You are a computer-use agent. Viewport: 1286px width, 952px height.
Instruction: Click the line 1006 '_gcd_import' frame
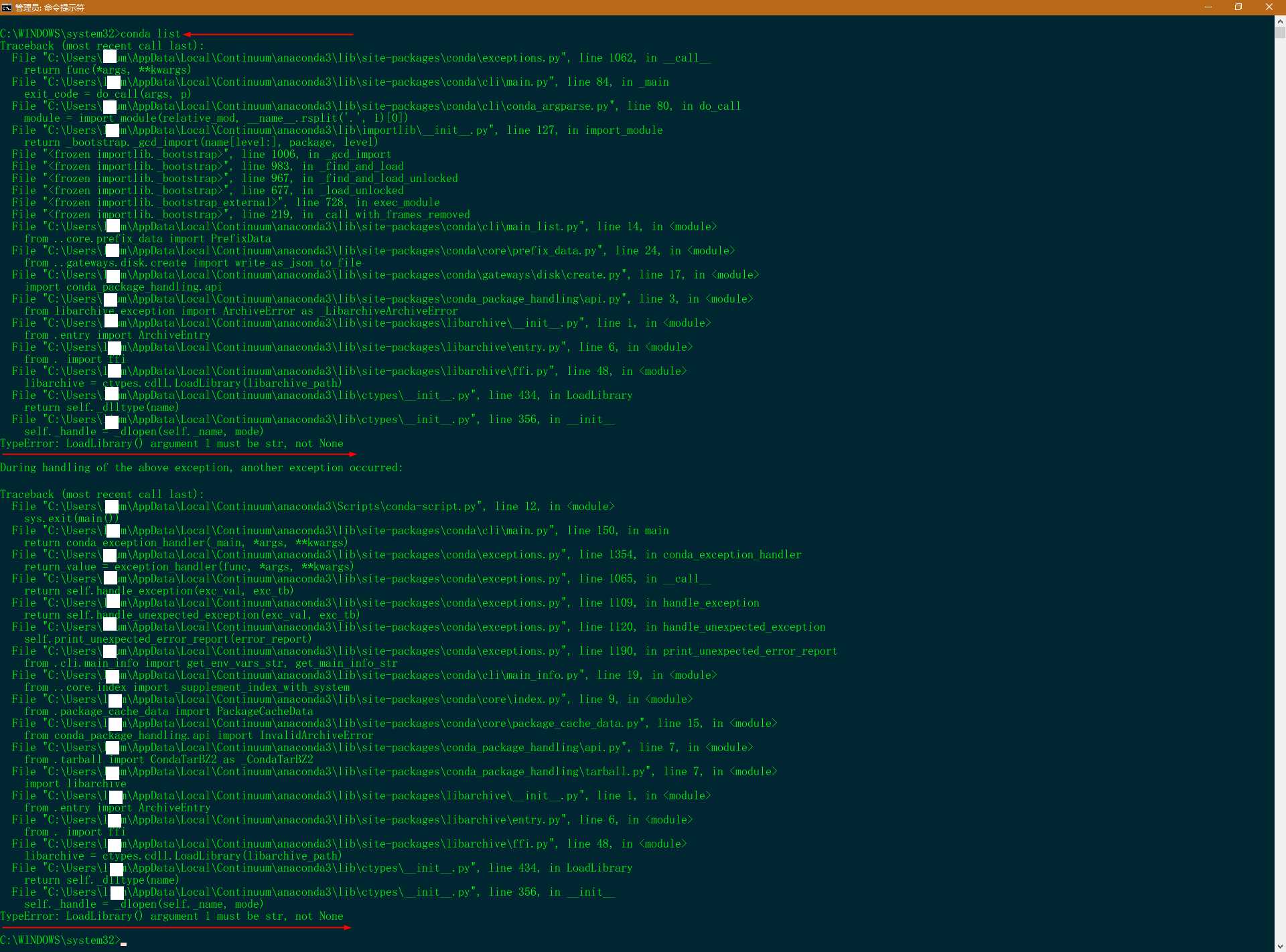(202, 154)
